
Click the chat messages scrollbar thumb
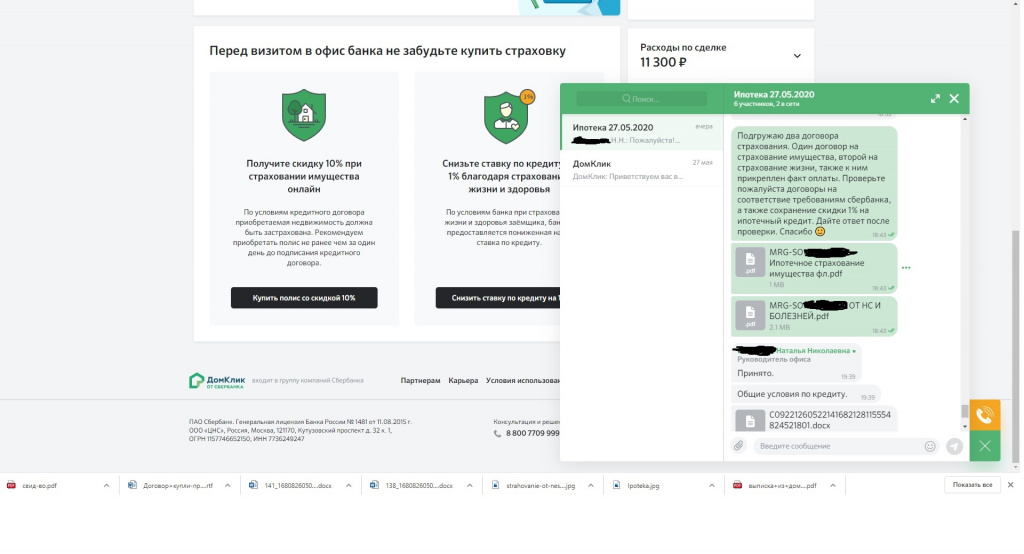[965, 411]
